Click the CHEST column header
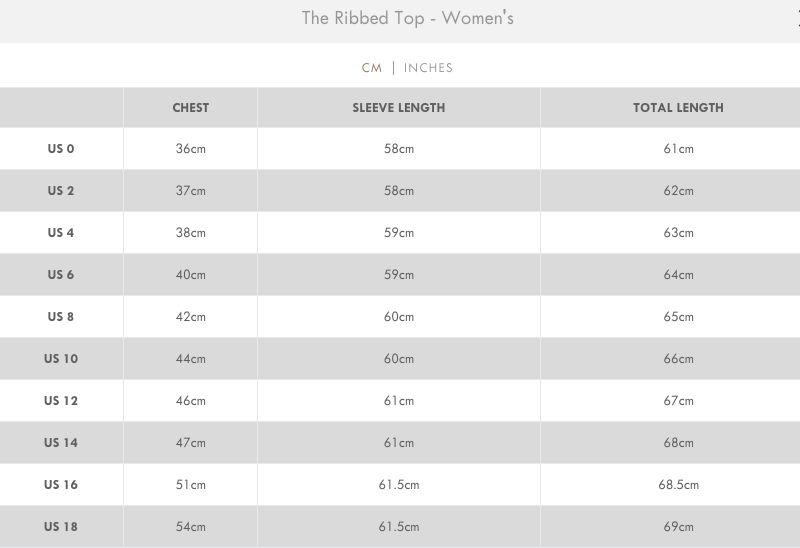Viewport: 800px width, 548px height. [190, 108]
